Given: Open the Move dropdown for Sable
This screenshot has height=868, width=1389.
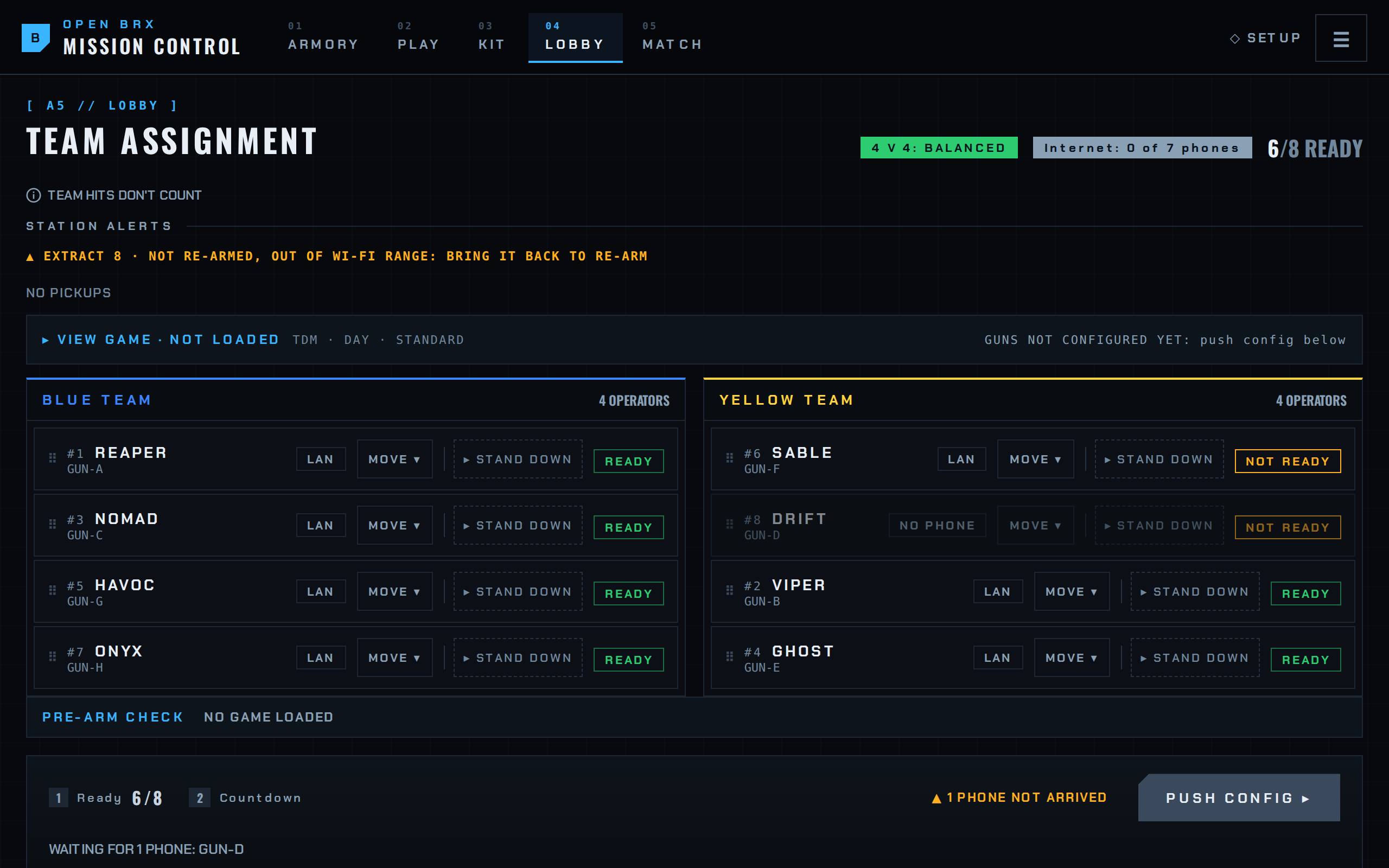Looking at the screenshot, I should [1035, 459].
